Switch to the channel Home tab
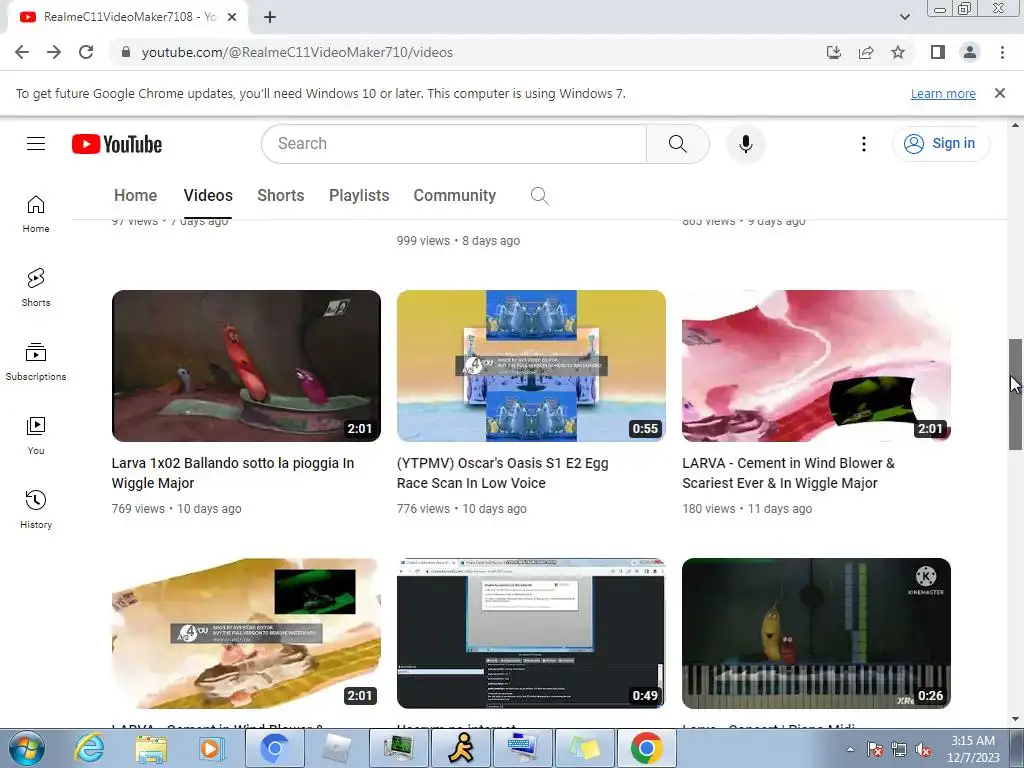The width and height of the screenshot is (1024, 768). pos(135,195)
